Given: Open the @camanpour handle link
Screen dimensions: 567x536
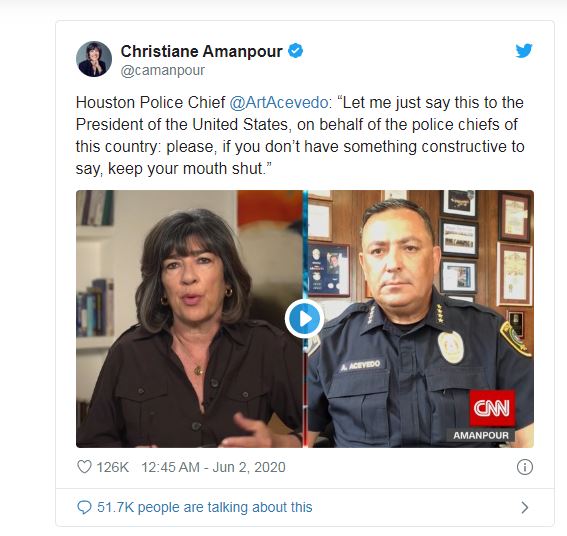Looking at the screenshot, I should (x=162, y=71).
